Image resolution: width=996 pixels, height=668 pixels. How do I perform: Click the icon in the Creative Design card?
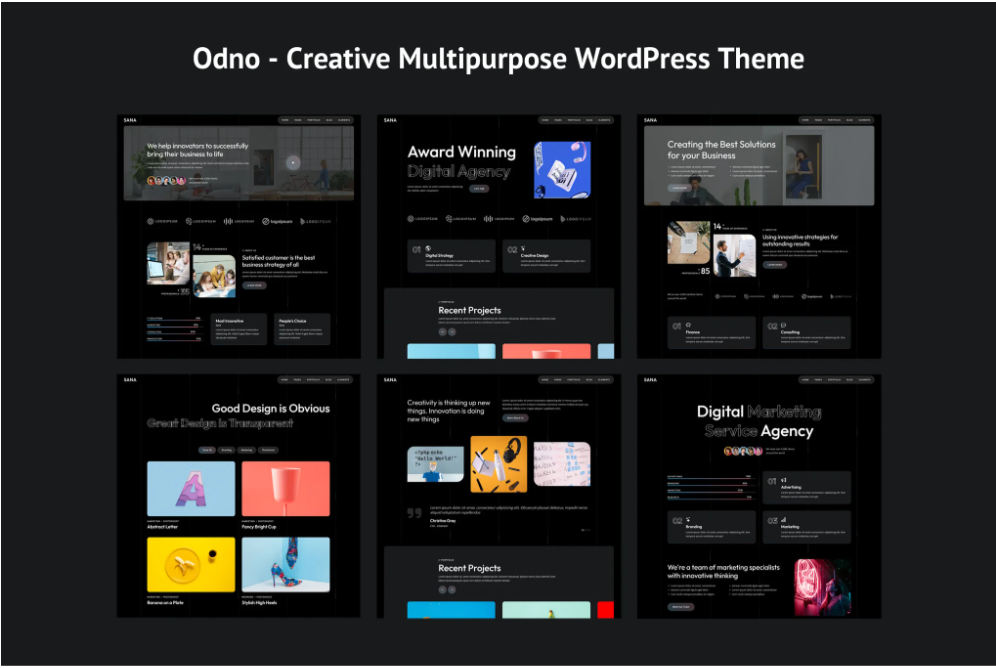[523, 248]
